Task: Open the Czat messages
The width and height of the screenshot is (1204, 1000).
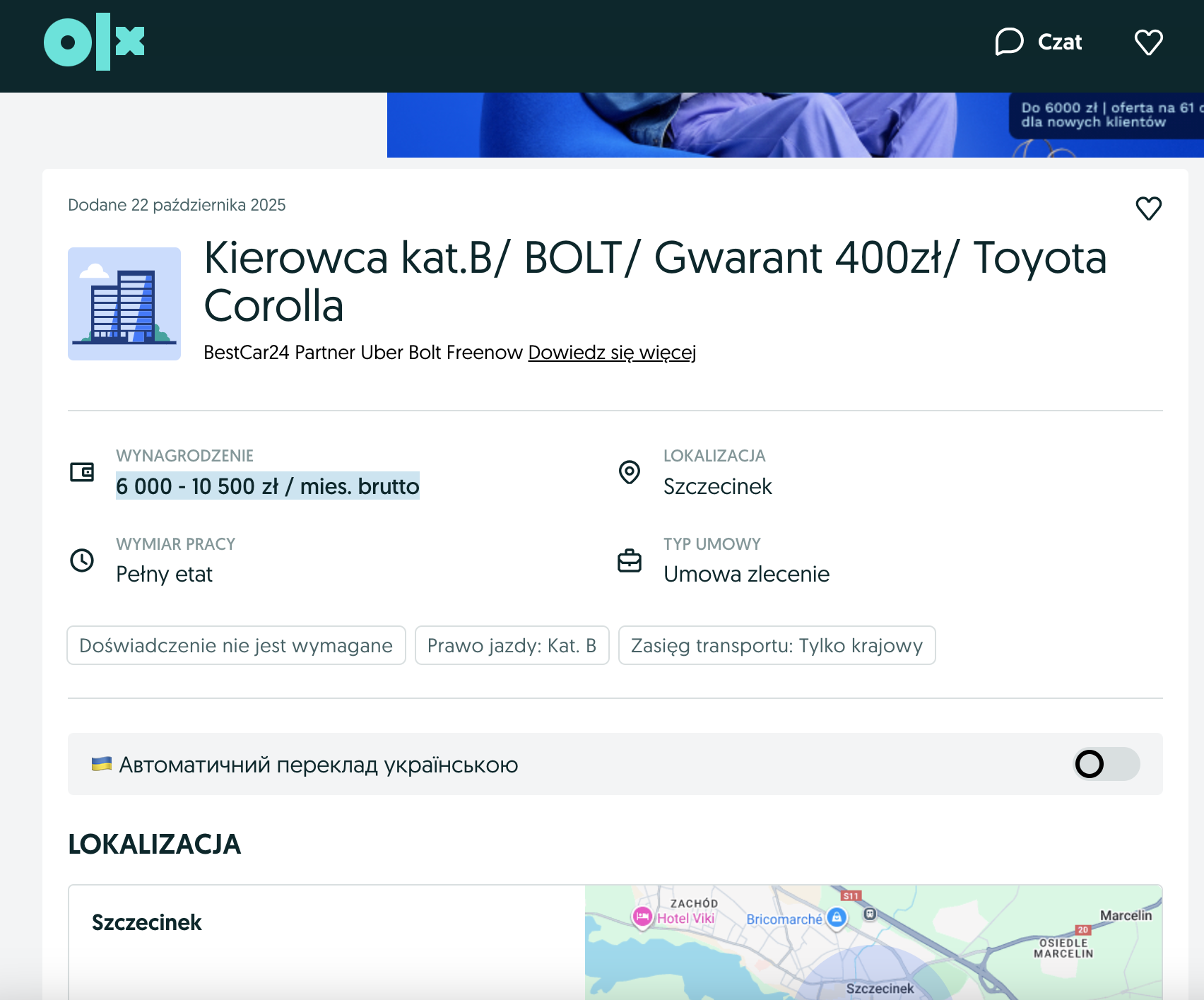Action: [1039, 42]
